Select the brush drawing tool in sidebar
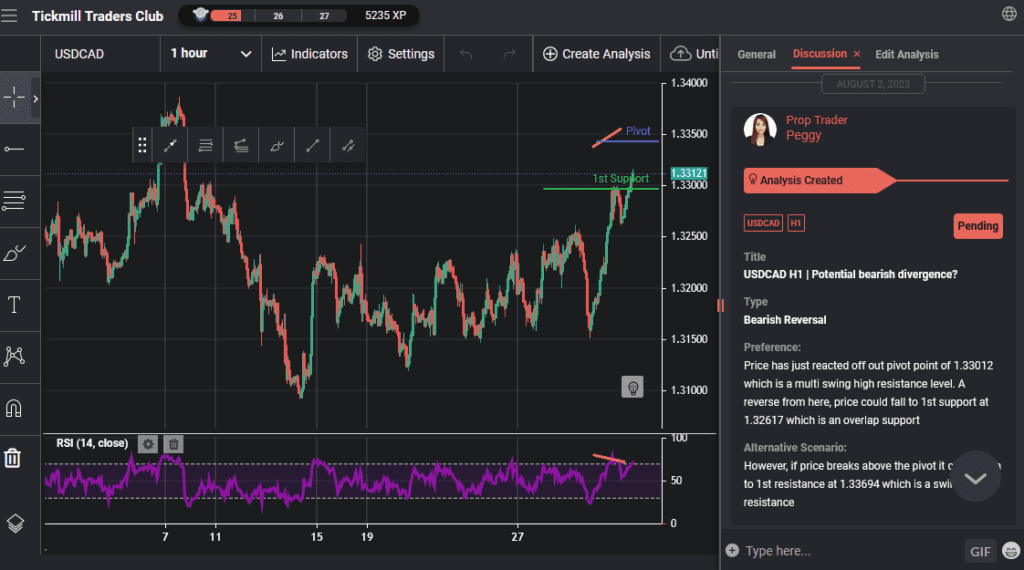 (14, 253)
